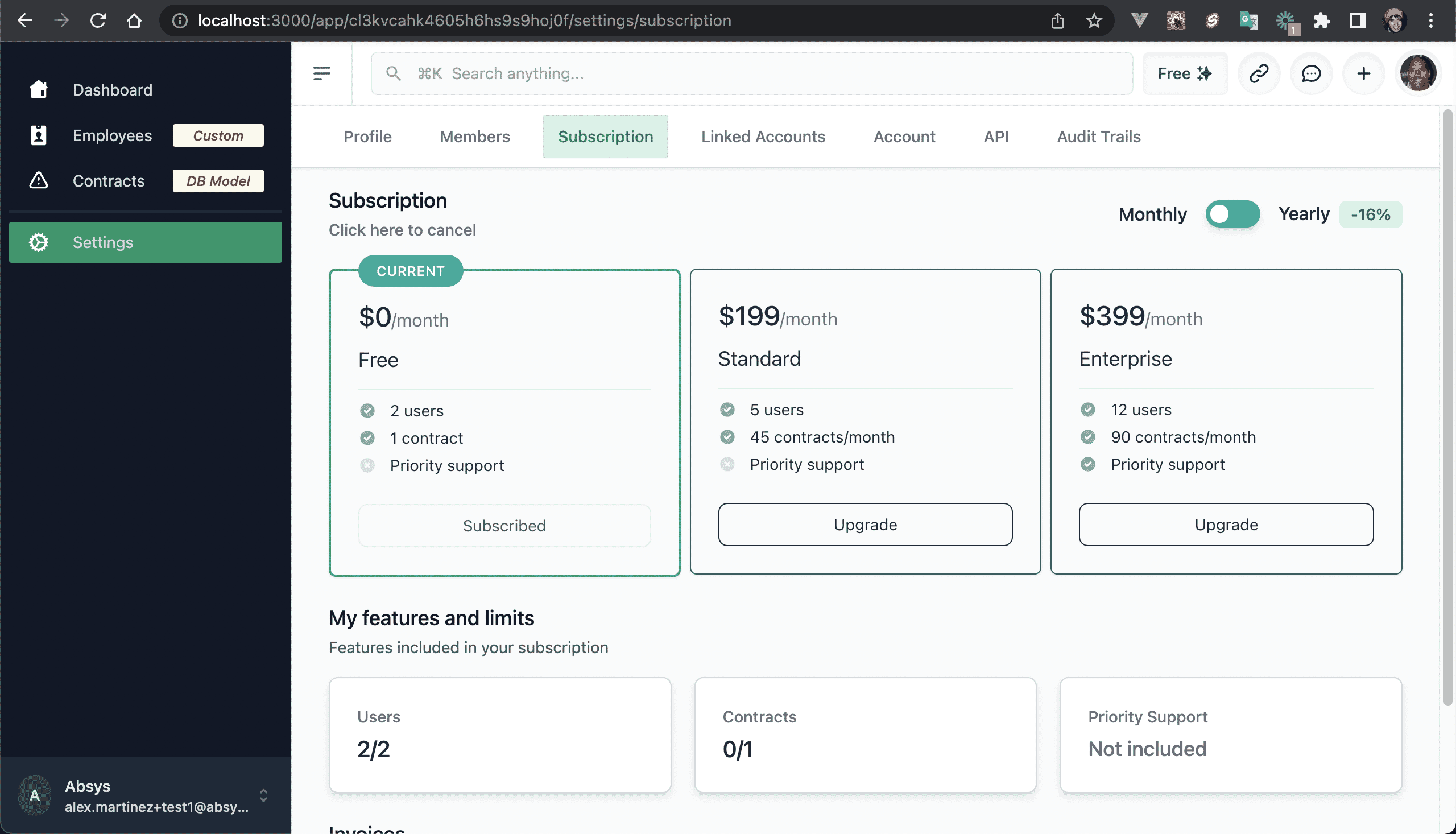This screenshot has height=834, width=1456.
Task: Bookmark this page with the star icon
Action: 1094,20
